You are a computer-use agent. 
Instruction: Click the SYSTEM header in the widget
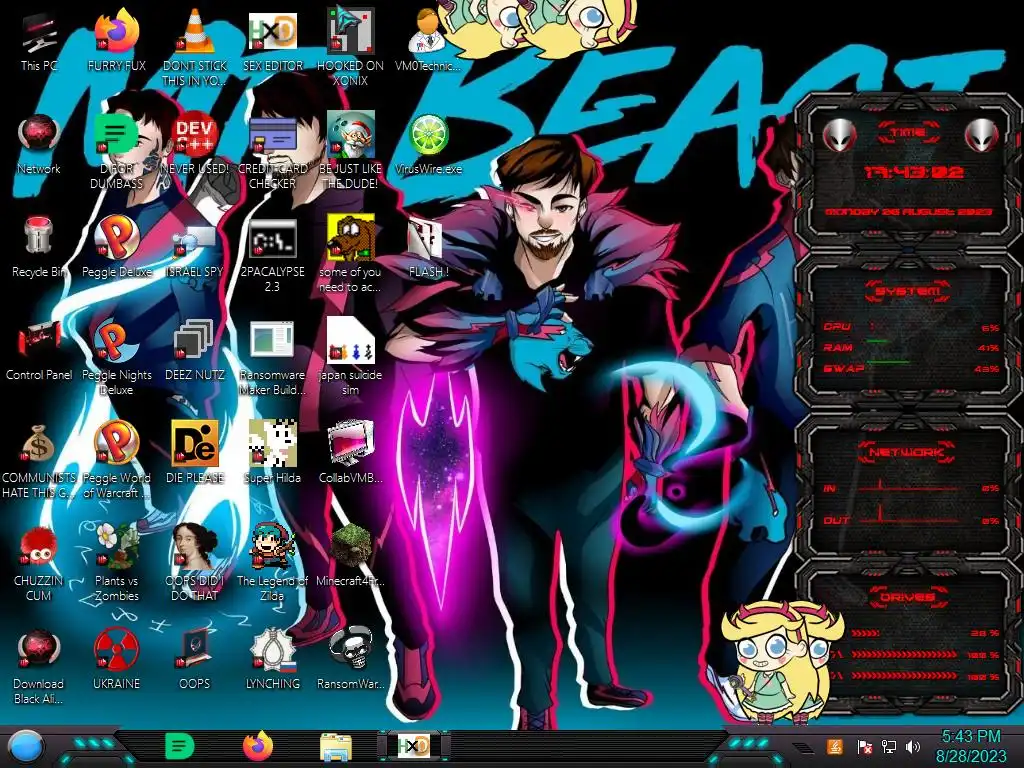point(908,291)
